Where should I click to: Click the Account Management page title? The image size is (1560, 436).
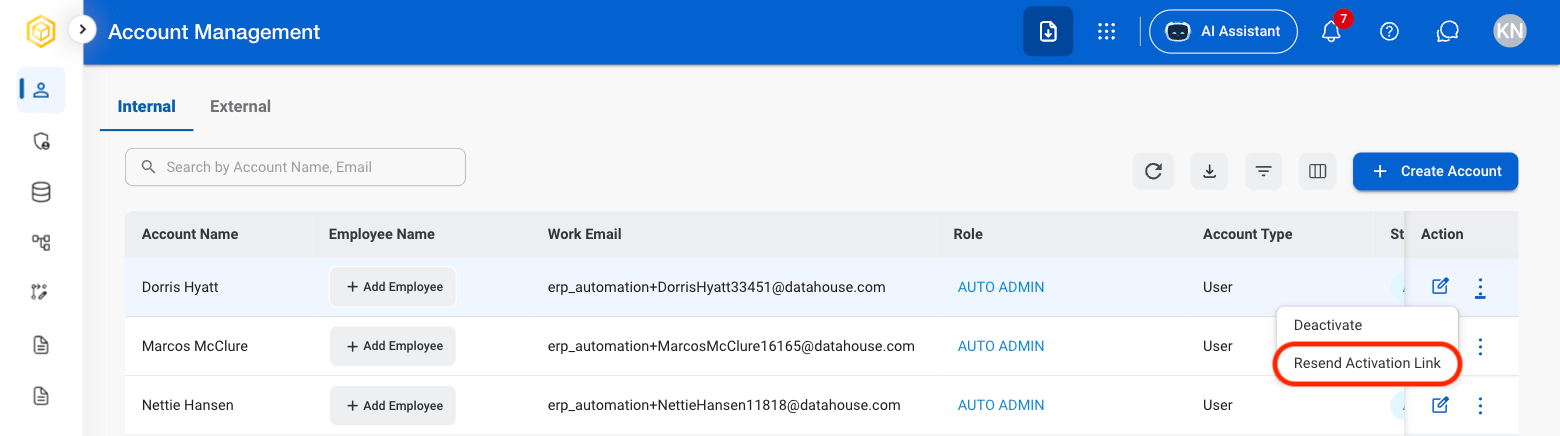point(214,32)
